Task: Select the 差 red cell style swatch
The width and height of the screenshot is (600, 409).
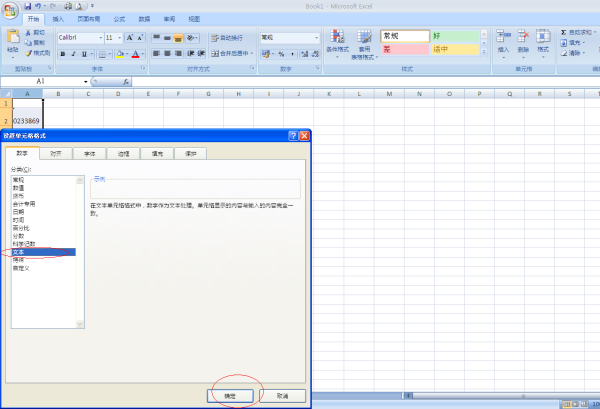Action: pyautogui.click(x=404, y=49)
